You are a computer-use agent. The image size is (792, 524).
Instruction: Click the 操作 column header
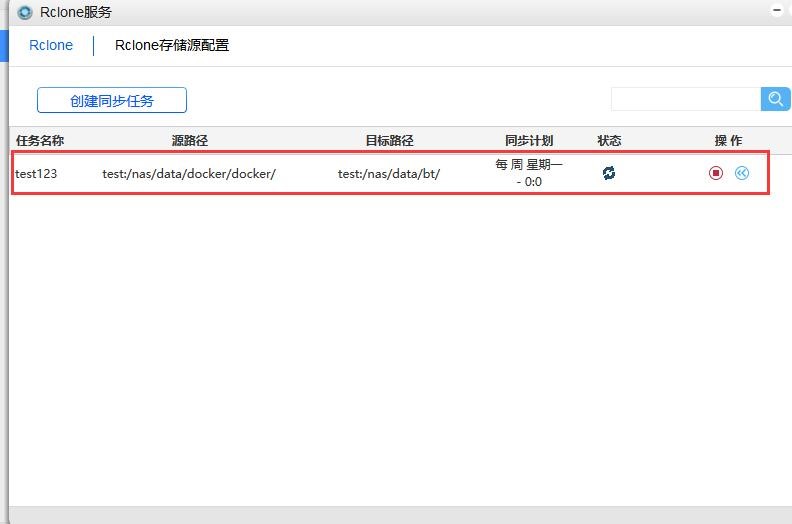coord(728,140)
